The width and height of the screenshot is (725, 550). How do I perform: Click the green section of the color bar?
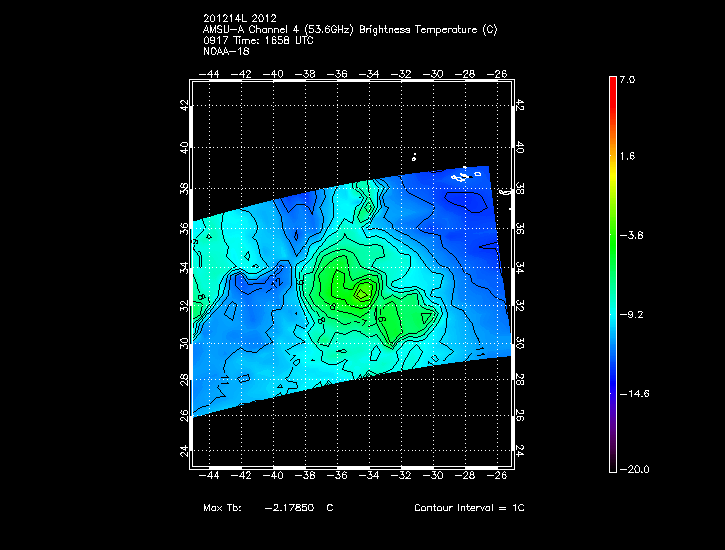coord(613,225)
